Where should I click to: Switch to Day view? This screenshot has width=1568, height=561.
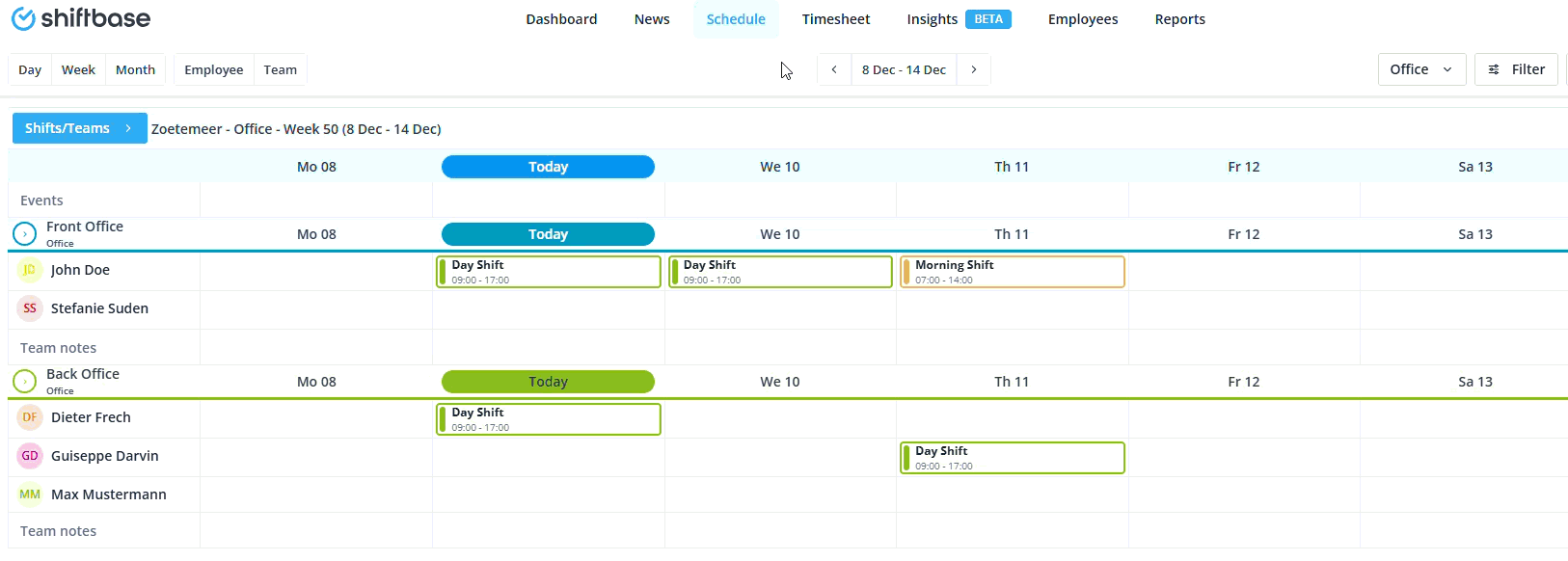pyautogui.click(x=30, y=69)
